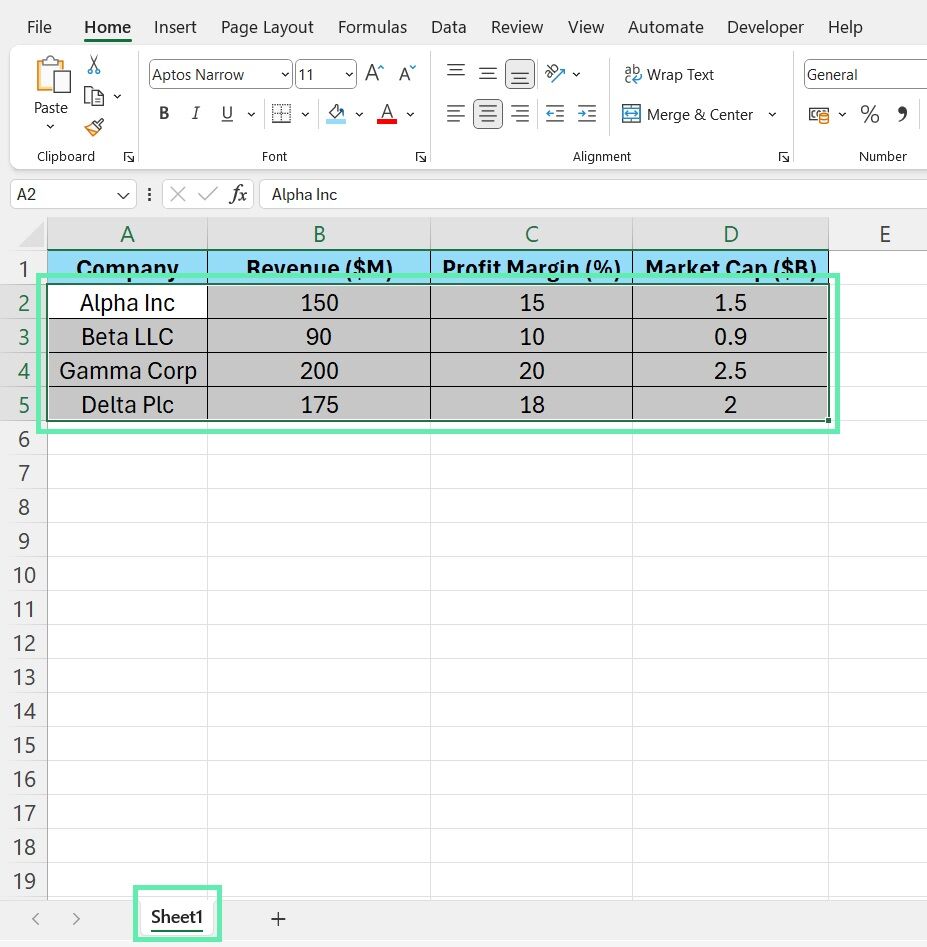The height and width of the screenshot is (947, 927).
Task: Click the Orientation text rotate icon
Action: click(x=555, y=74)
